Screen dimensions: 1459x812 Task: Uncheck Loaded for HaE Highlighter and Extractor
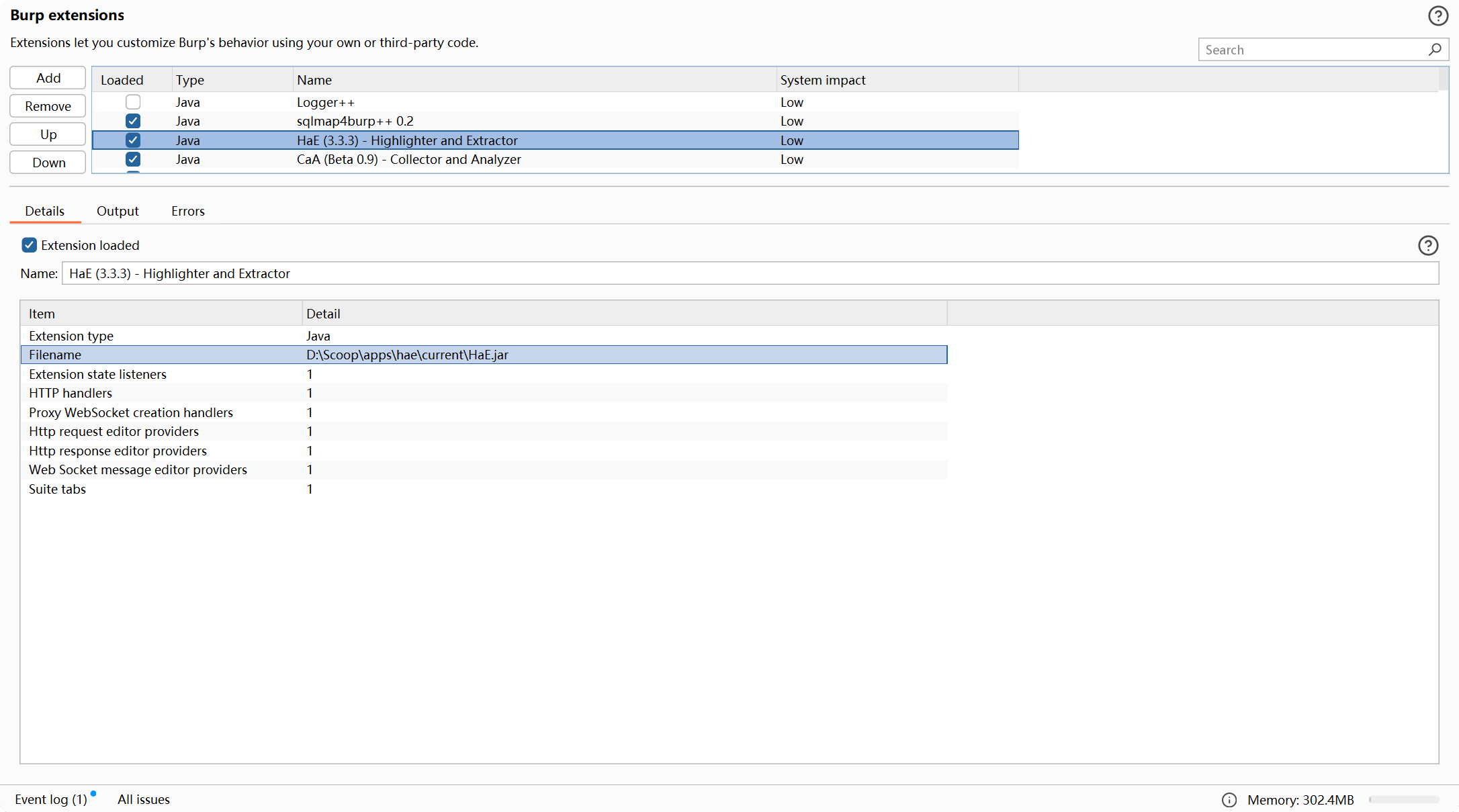point(133,140)
